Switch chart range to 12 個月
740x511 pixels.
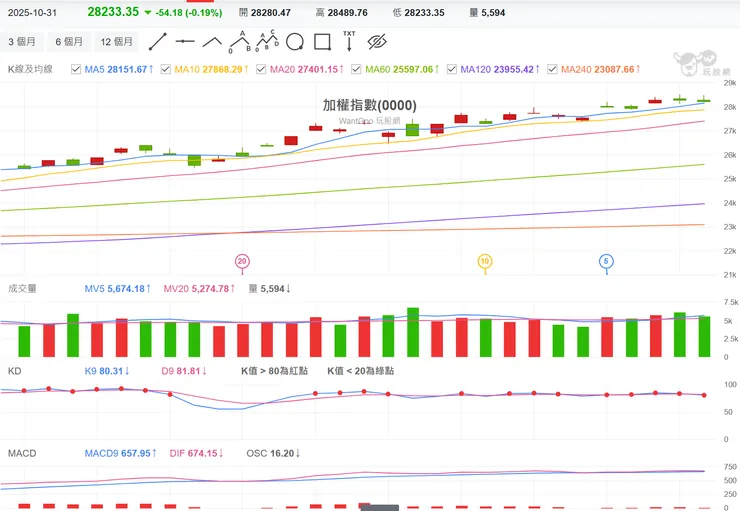coord(116,42)
